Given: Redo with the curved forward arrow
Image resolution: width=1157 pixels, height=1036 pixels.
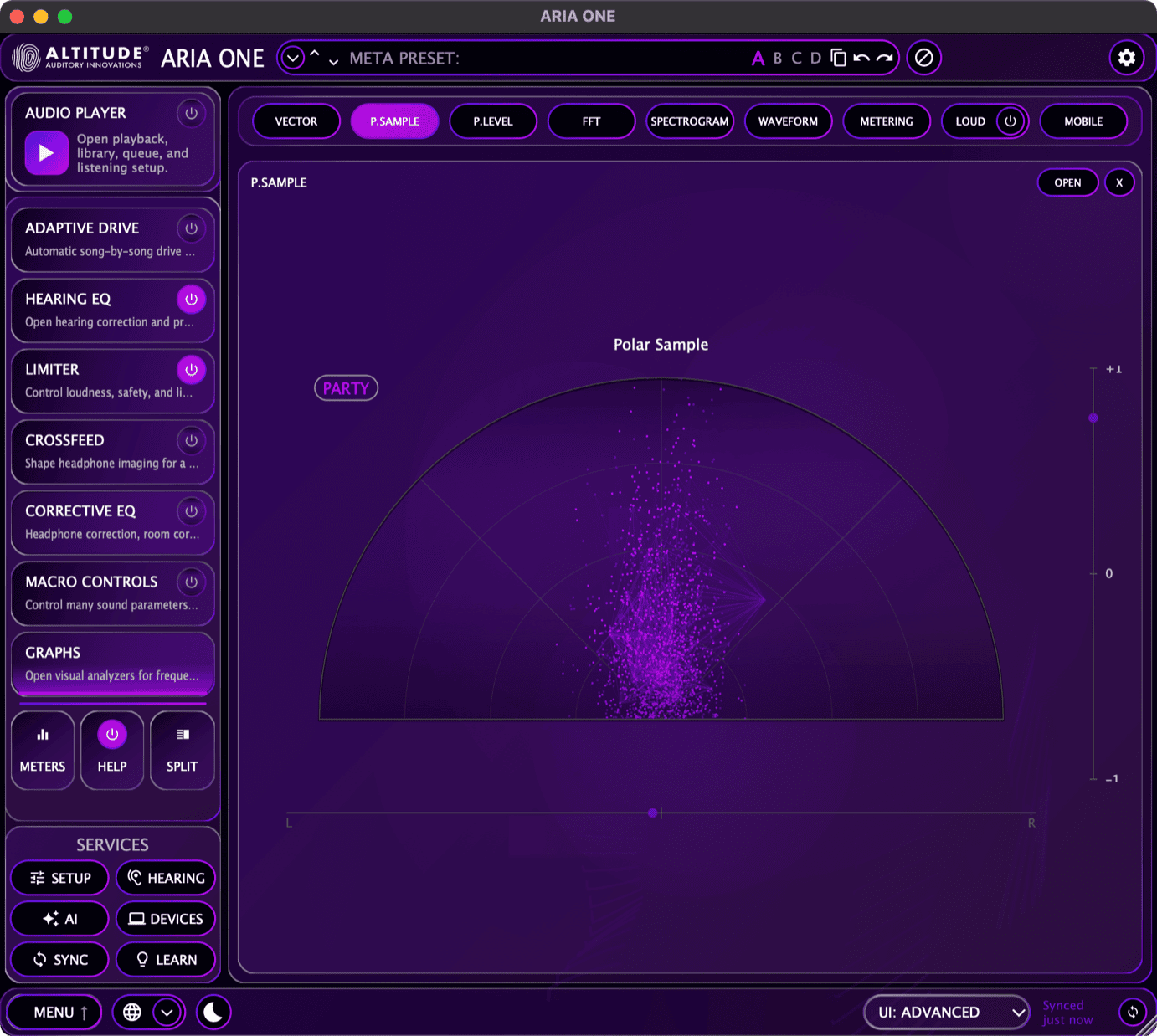Looking at the screenshot, I should click(885, 58).
